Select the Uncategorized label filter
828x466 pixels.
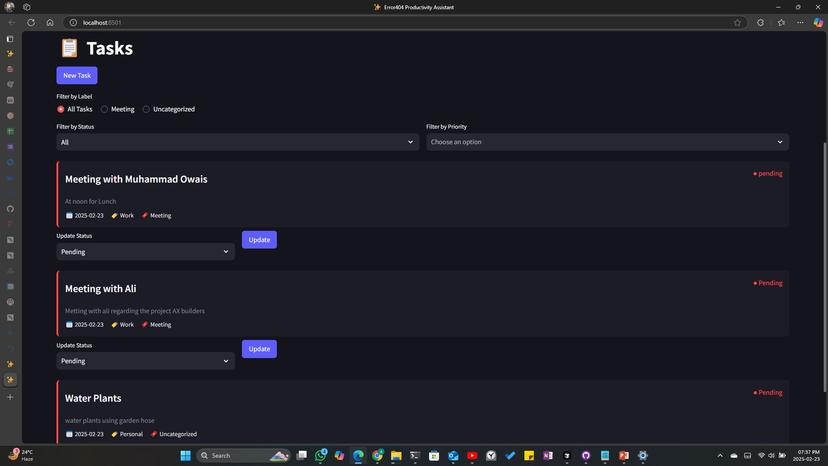pos(147,109)
